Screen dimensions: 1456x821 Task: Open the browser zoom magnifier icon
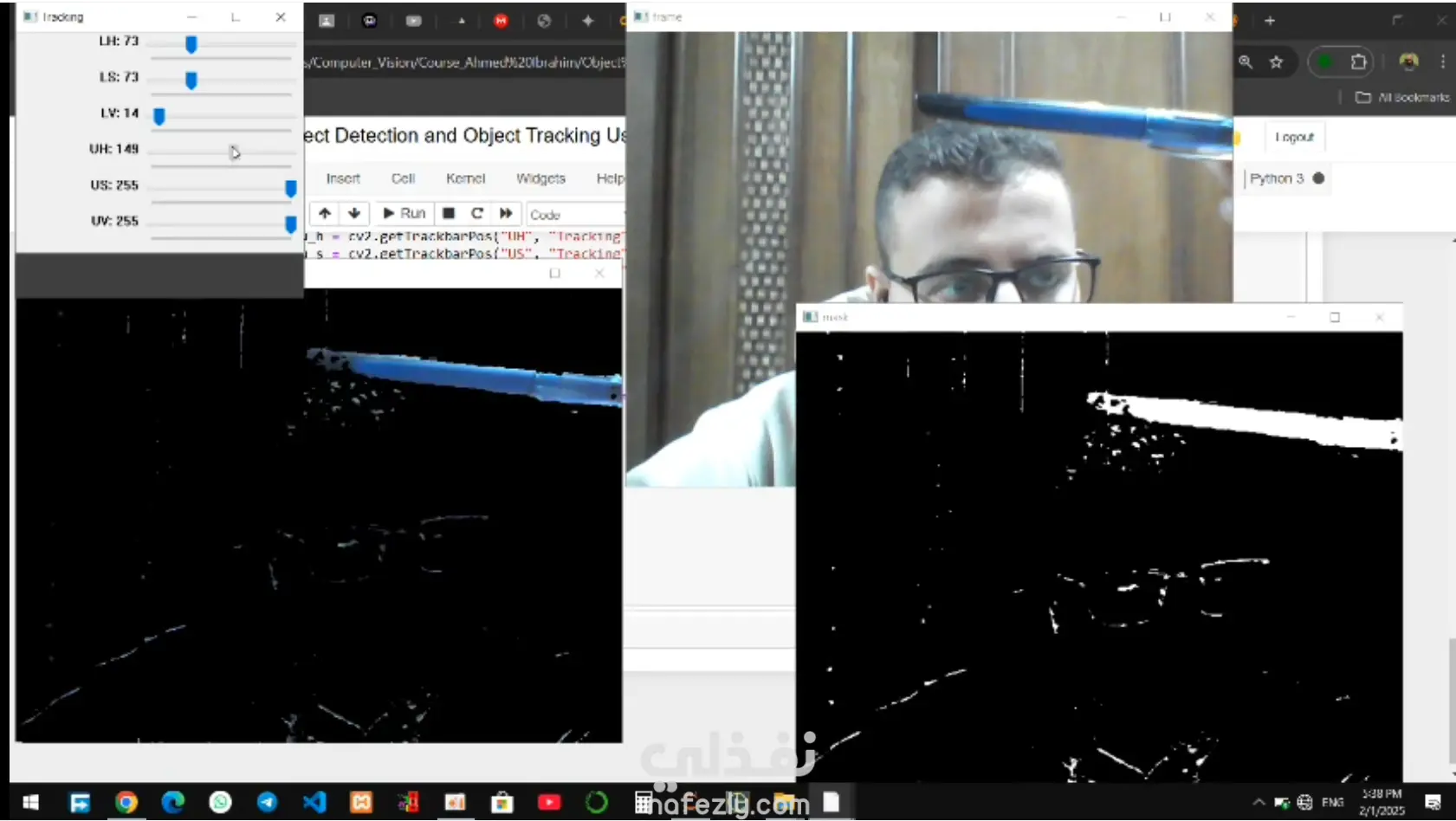click(x=1246, y=62)
